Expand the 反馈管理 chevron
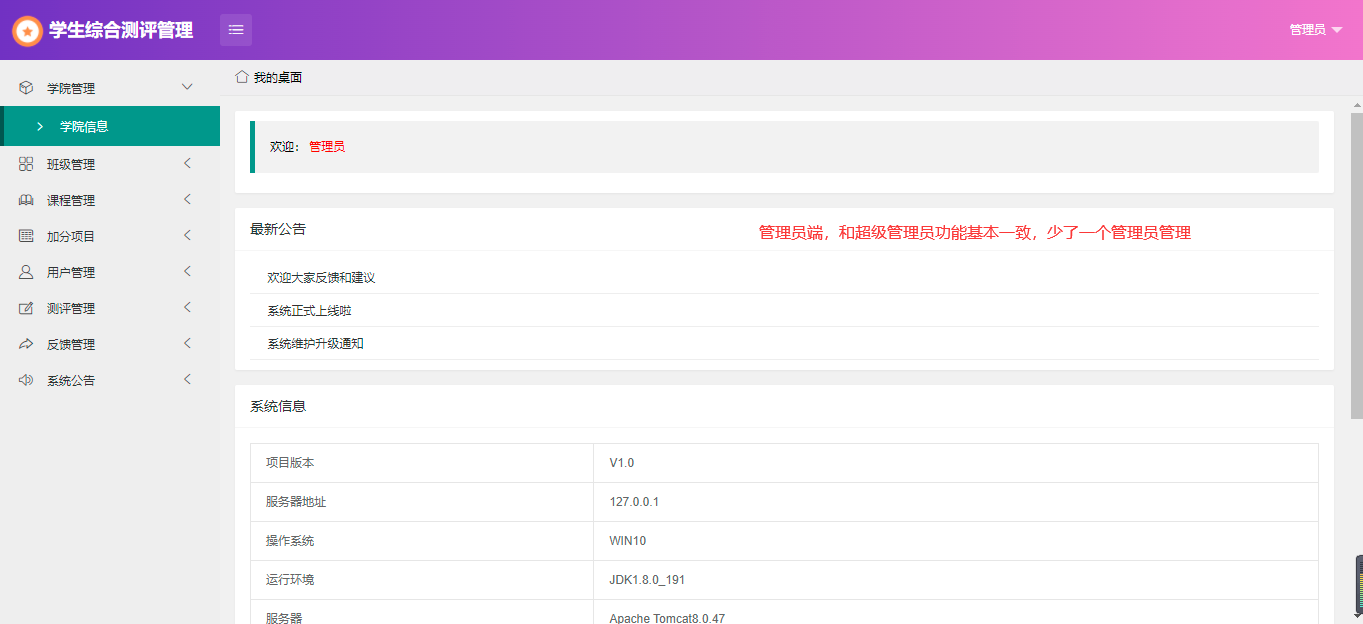Image resolution: width=1363 pixels, height=624 pixels. tap(187, 343)
